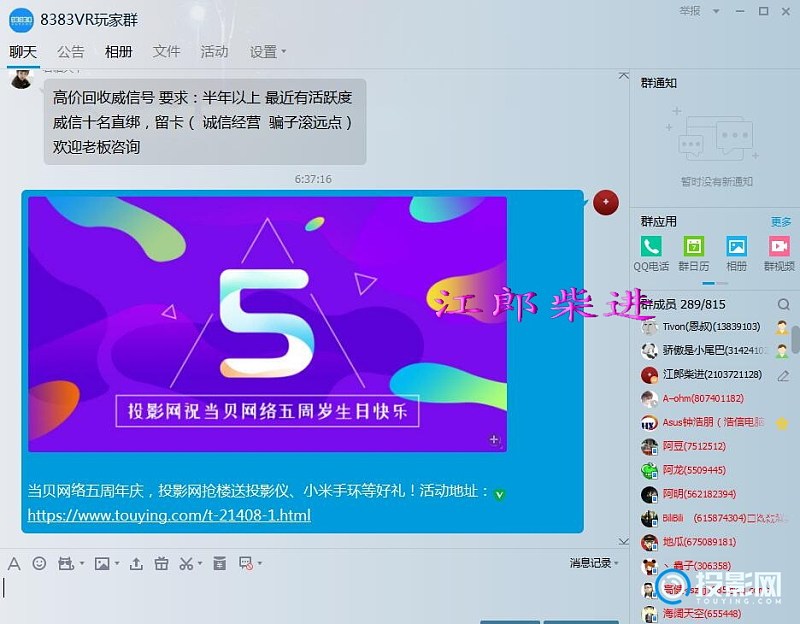Open the touying.com activity link
The height and width of the screenshot is (624, 800).
pyautogui.click(x=169, y=515)
